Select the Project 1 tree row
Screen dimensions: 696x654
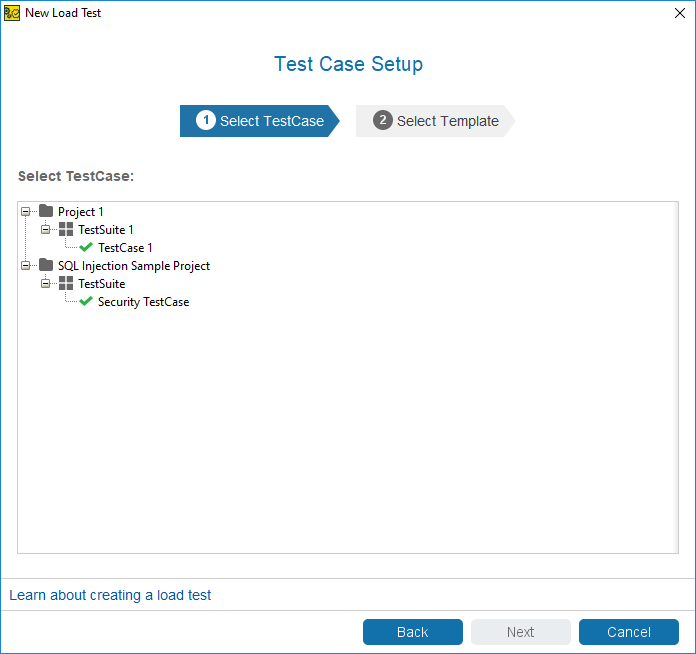80,212
